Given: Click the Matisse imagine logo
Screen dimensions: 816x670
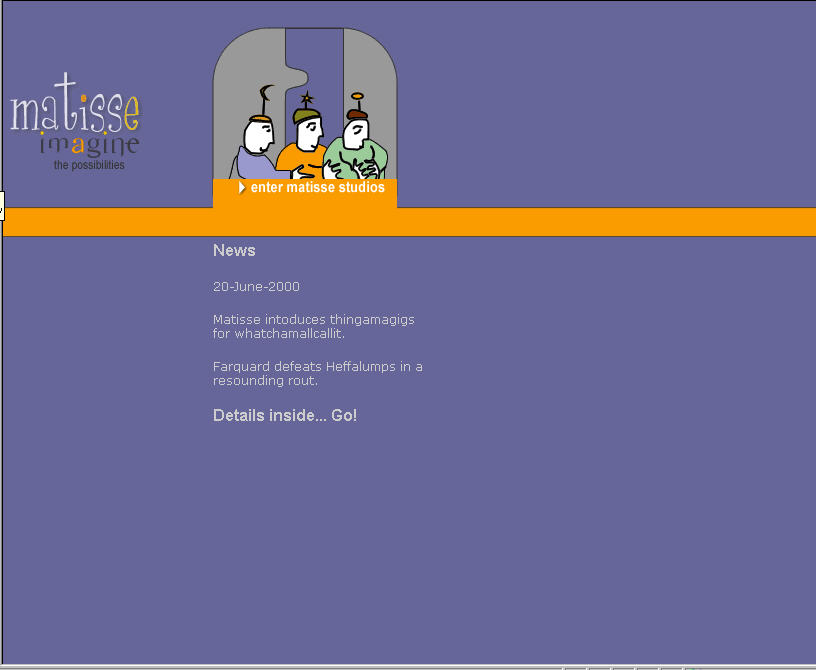Looking at the screenshot, I should tap(75, 121).
